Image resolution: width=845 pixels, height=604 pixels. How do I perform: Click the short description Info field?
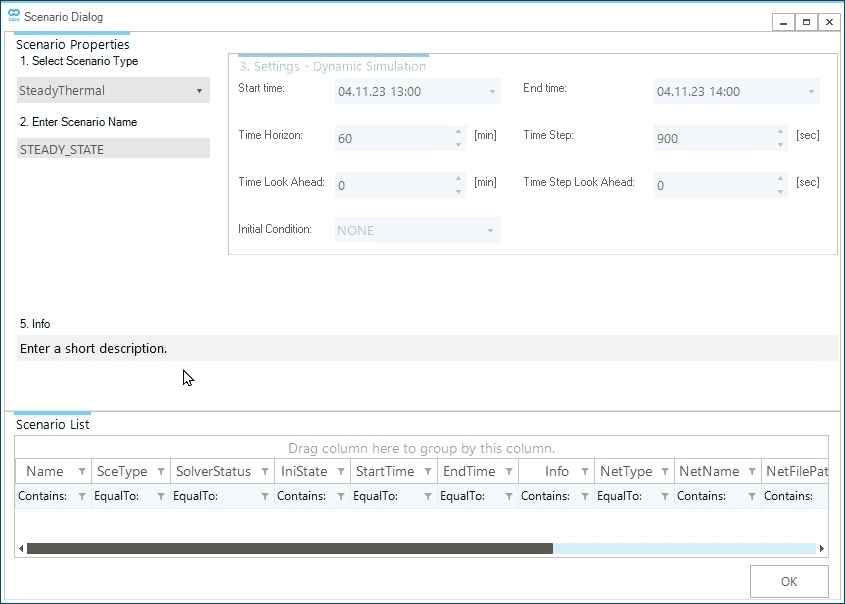tap(426, 349)
